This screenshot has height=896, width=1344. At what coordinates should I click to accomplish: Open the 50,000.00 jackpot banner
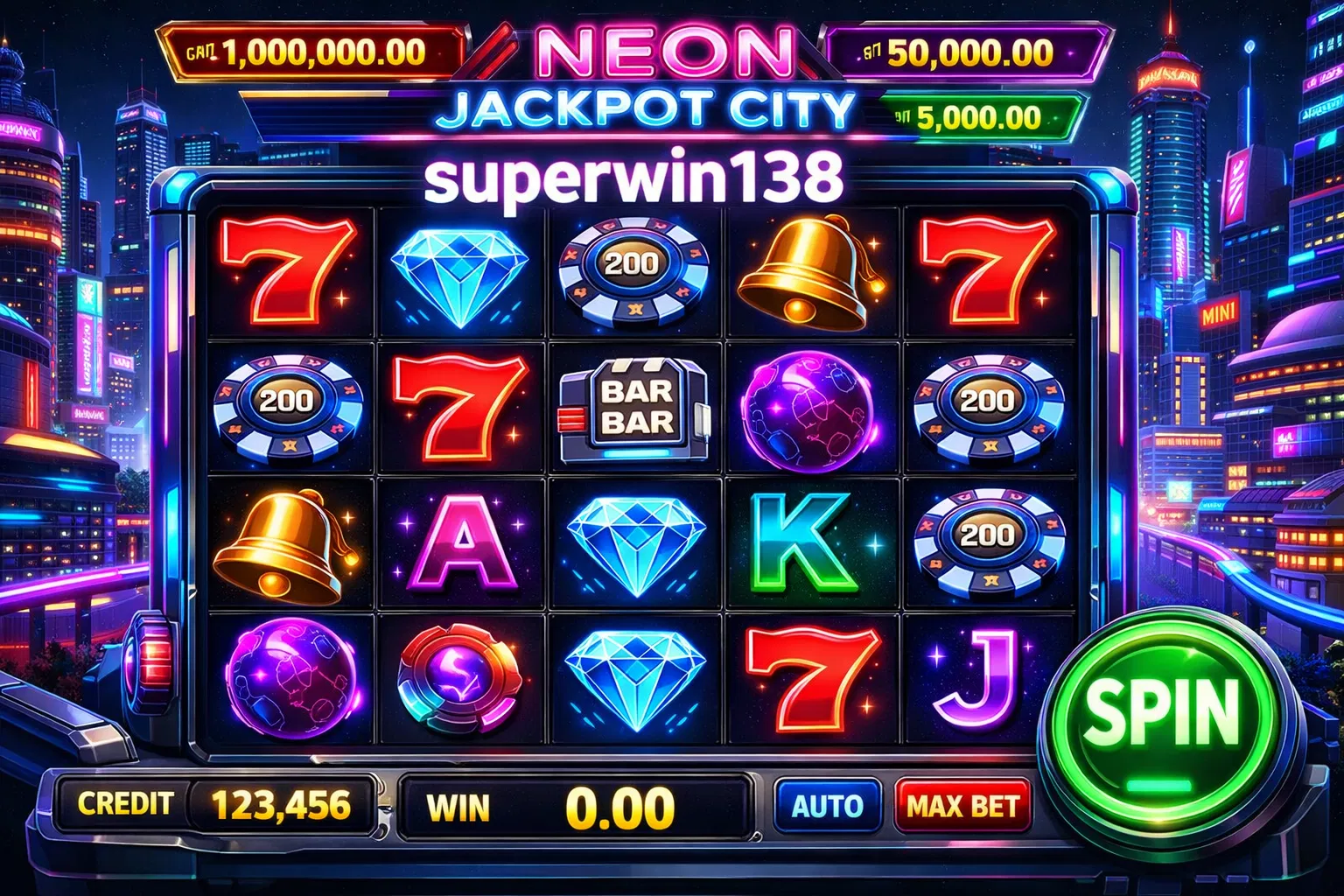click(x=969, y=52)
